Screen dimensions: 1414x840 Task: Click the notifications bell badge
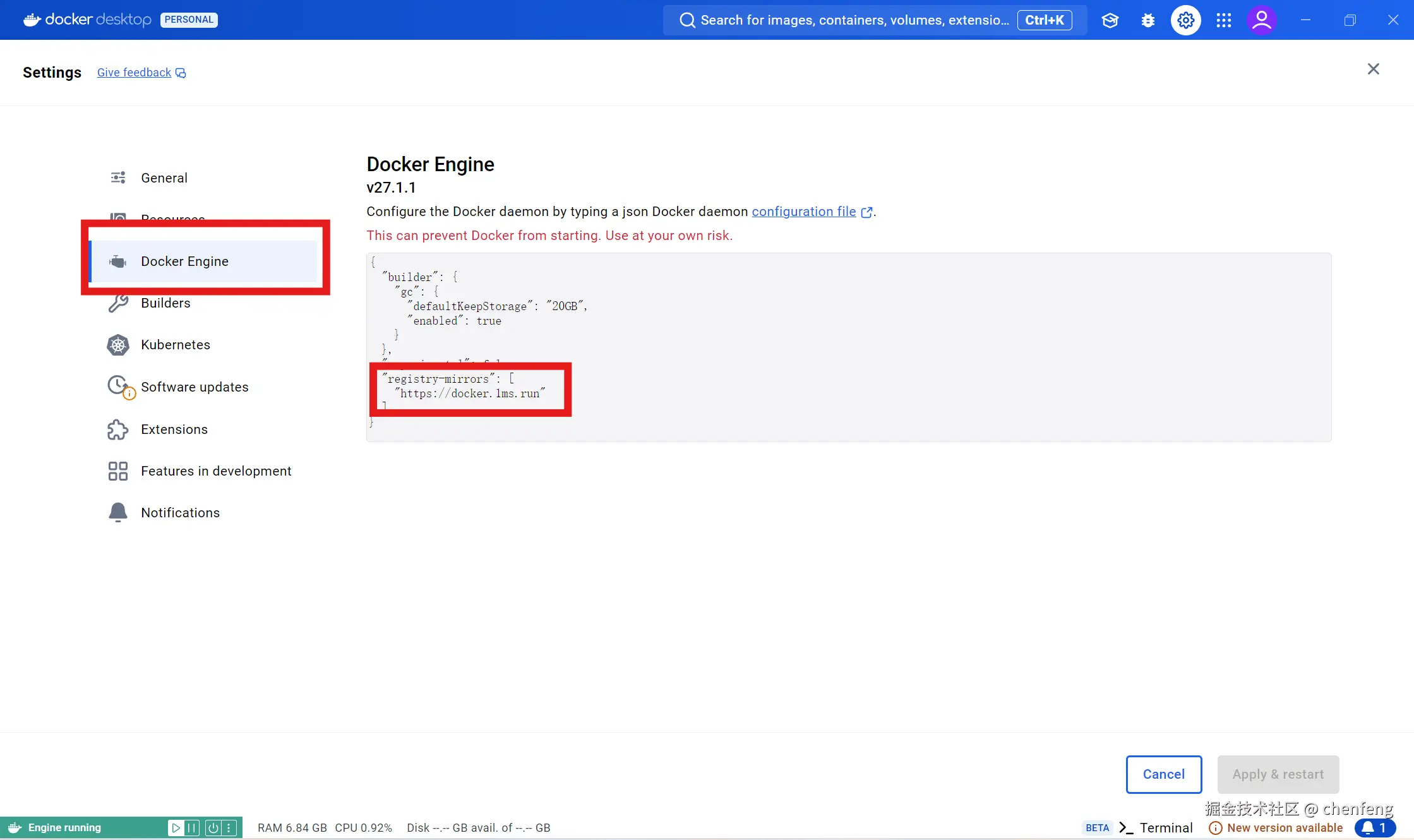pyautogui.click(x=1374, y=827)
